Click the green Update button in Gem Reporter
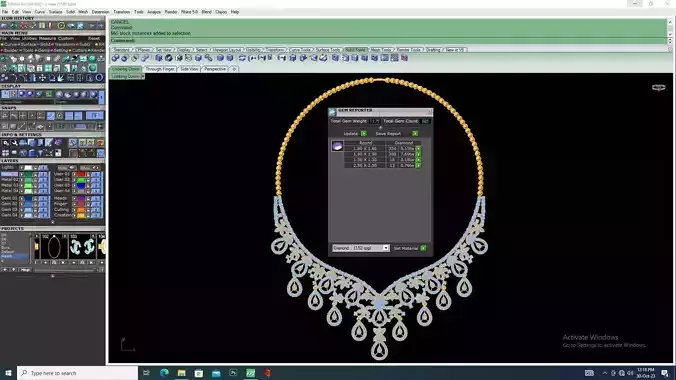Image resolution: width=676 pixels, height=380 pixels. pyautogui.click(x=363, y=134)
